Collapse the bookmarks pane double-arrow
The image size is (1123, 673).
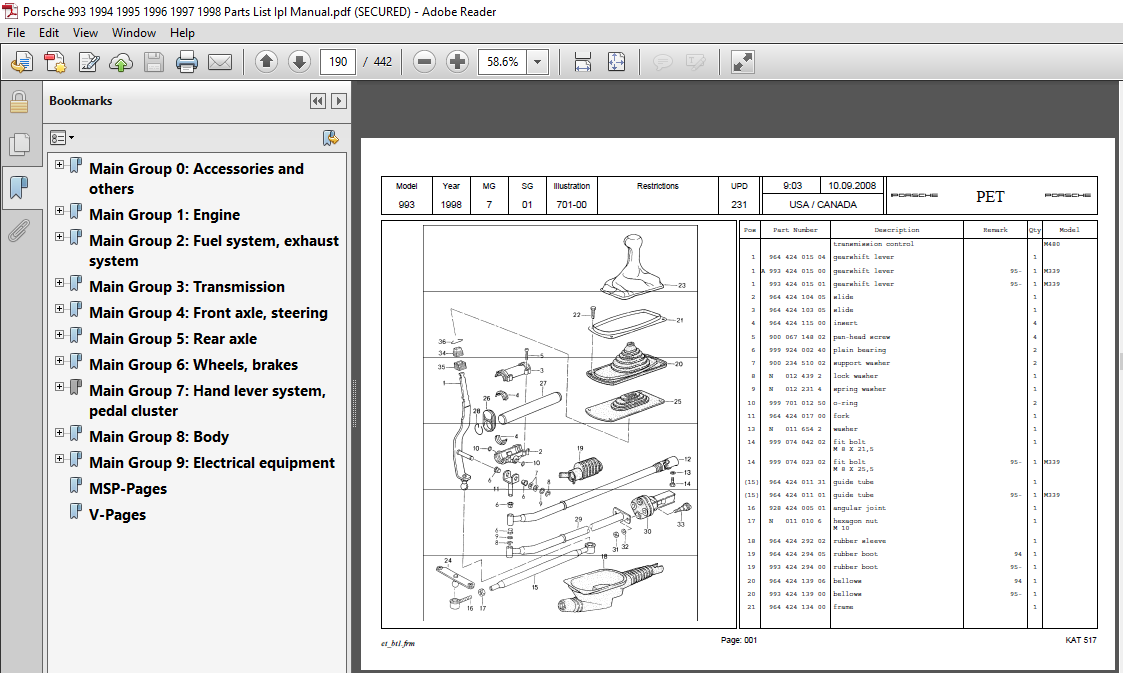click(318, 101)
